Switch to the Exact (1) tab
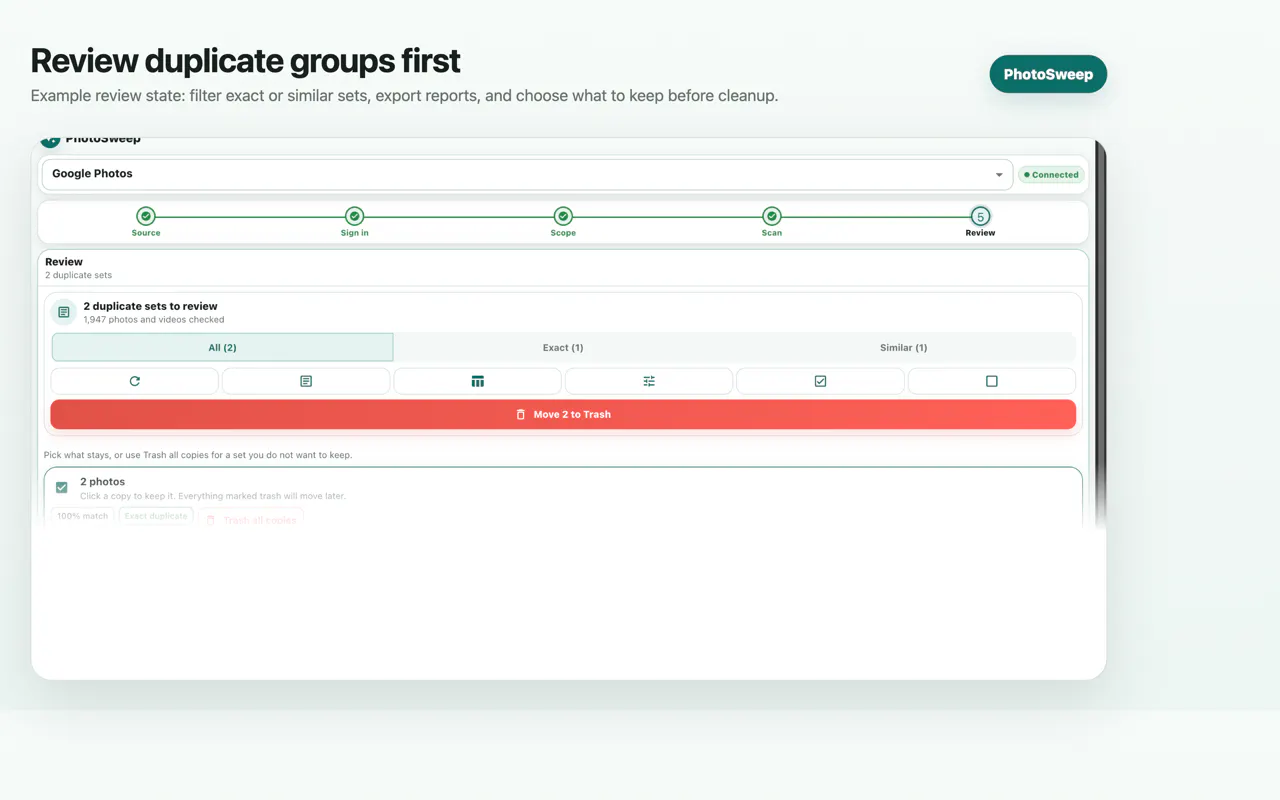 563,347
